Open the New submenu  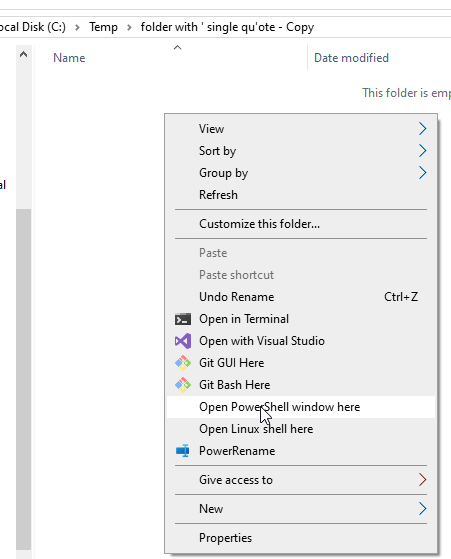pyautogui.click(x=301, y=509)
